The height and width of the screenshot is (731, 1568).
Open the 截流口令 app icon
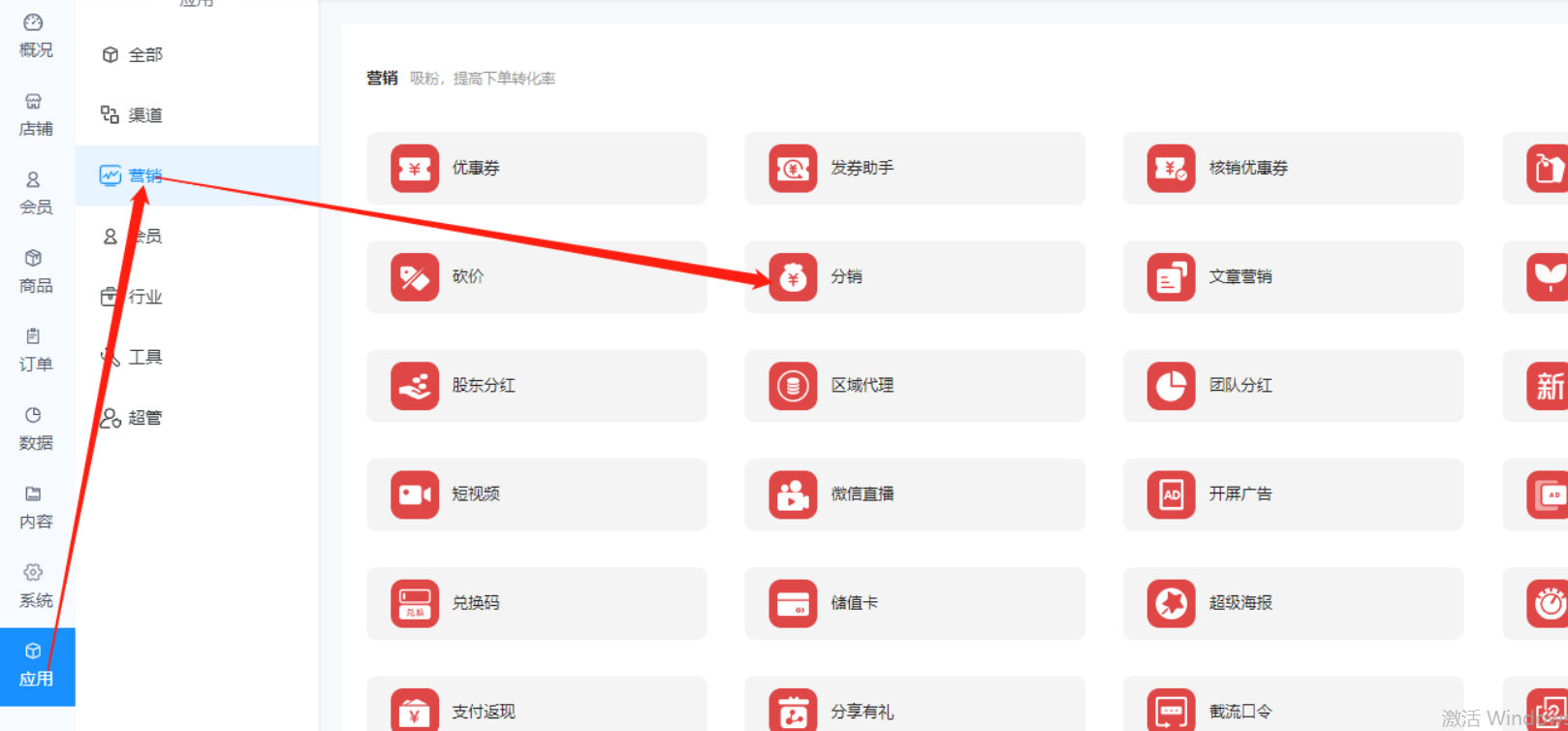(x=1171, y=710)
